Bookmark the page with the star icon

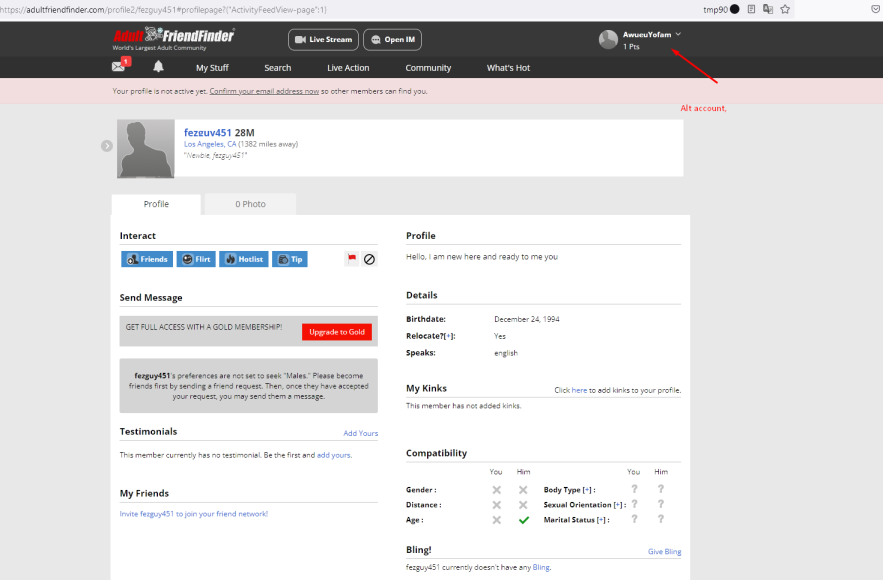coord(785,9)
